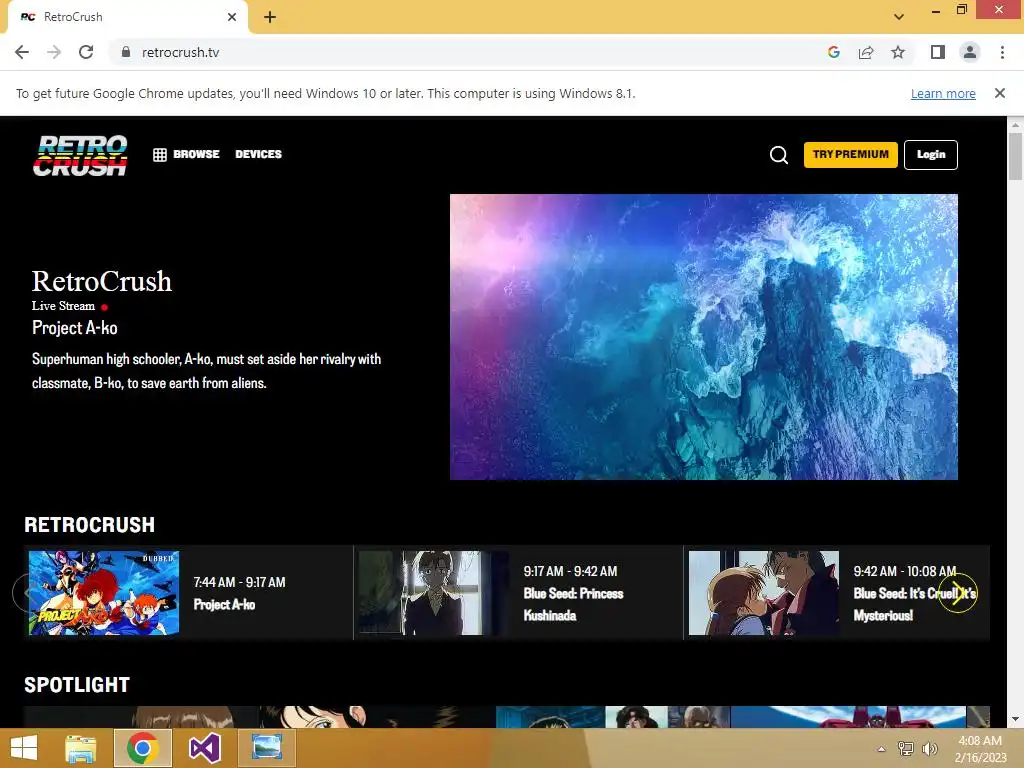Select the Blue Seed: Princess Kushinada thumbnail
The height and width of the screenshot is (768, 1024).
point(434,593)
